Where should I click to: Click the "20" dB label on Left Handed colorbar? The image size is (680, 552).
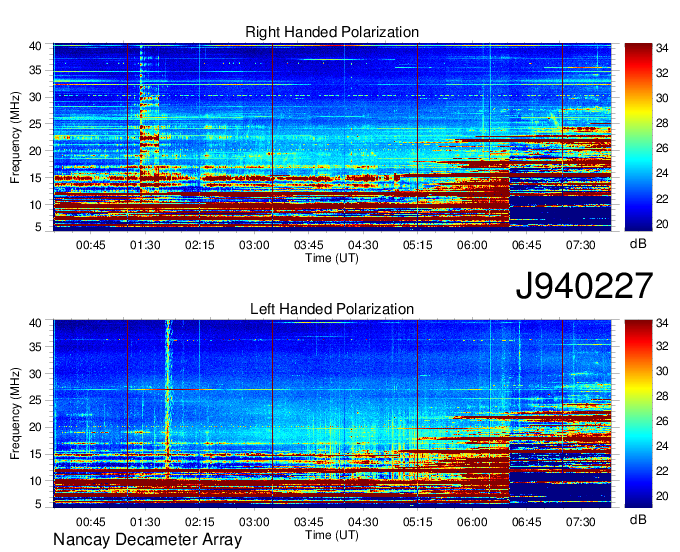coord(662,496)
